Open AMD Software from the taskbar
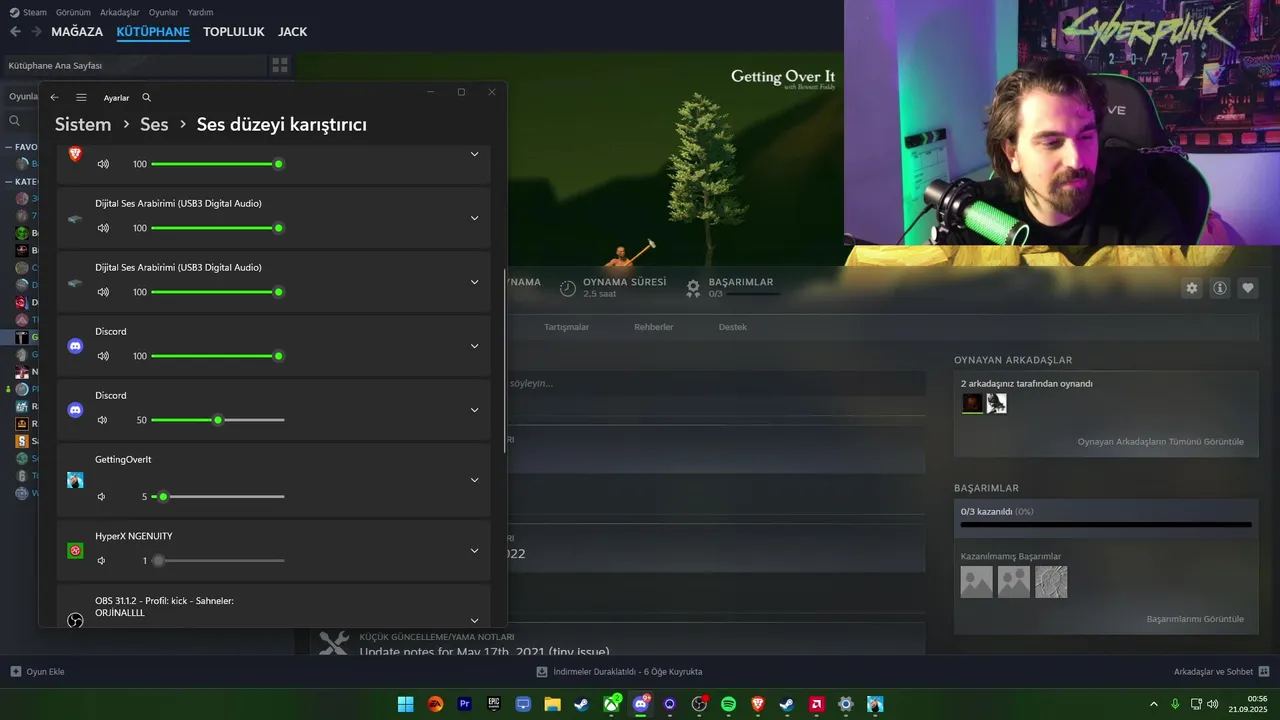 point(816,704)
